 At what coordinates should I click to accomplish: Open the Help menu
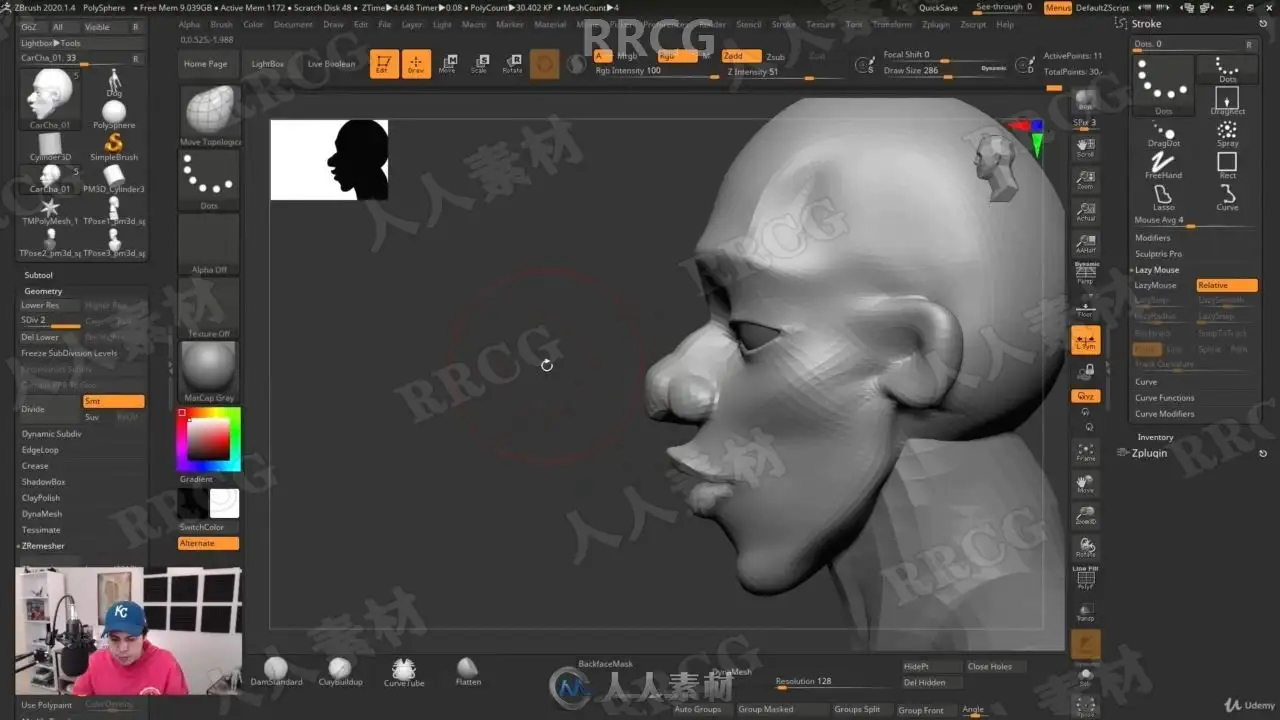click(x=1005, y=25)
